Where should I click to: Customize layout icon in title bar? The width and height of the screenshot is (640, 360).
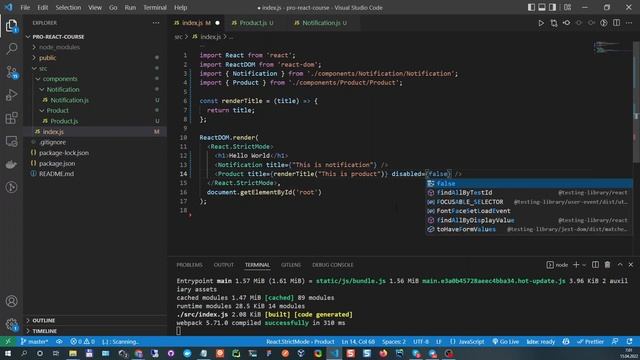click(567, 7)
